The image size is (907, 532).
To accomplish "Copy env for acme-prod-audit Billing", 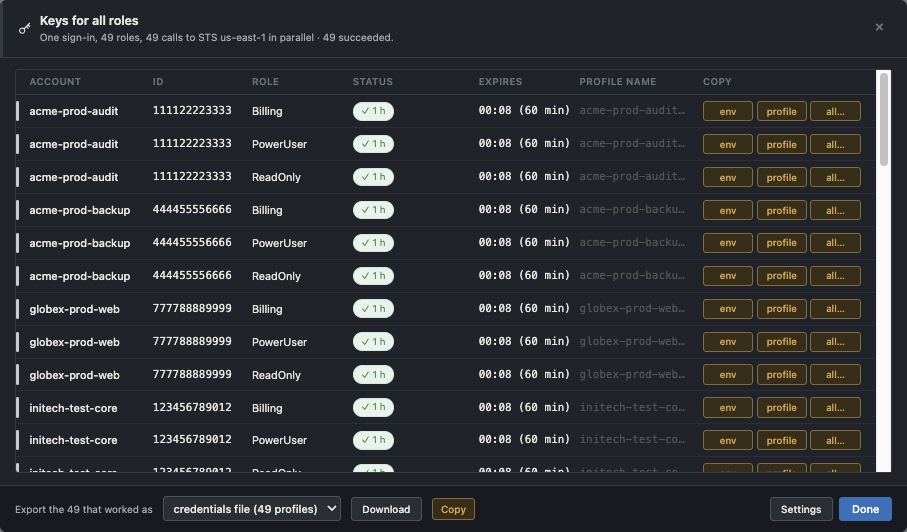I will coord(727,112).
